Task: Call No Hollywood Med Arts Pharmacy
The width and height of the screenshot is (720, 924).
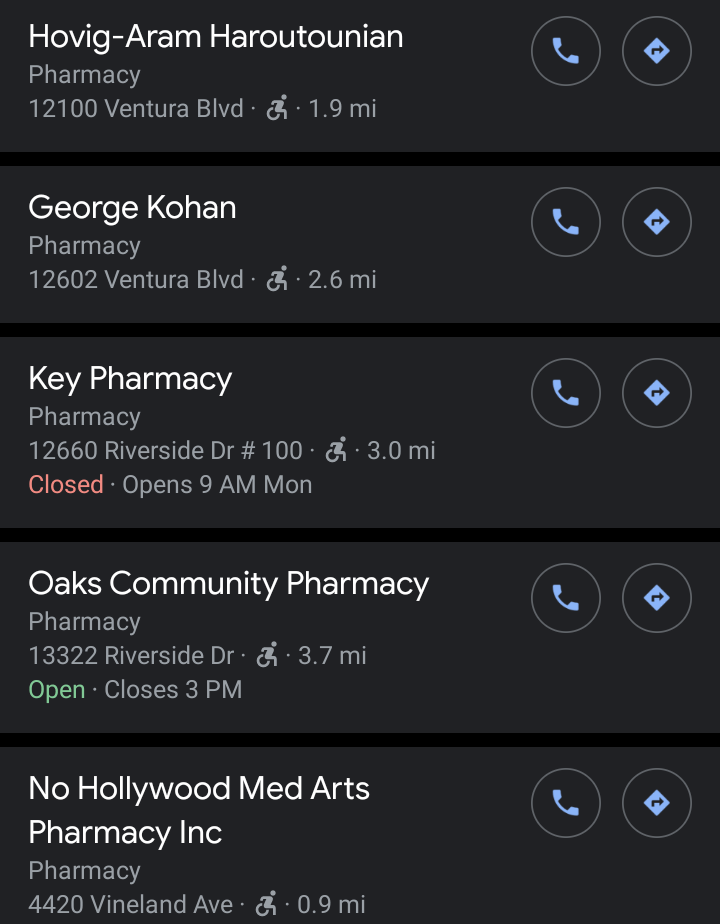Action: tap(566, 803)
